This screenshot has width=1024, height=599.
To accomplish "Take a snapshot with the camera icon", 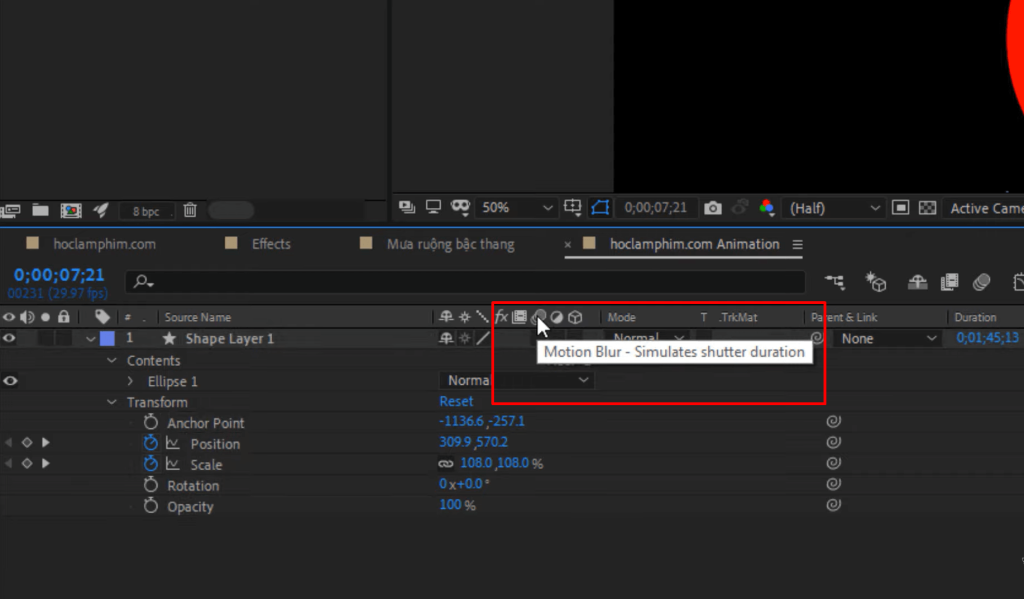I will pos(712,207).
